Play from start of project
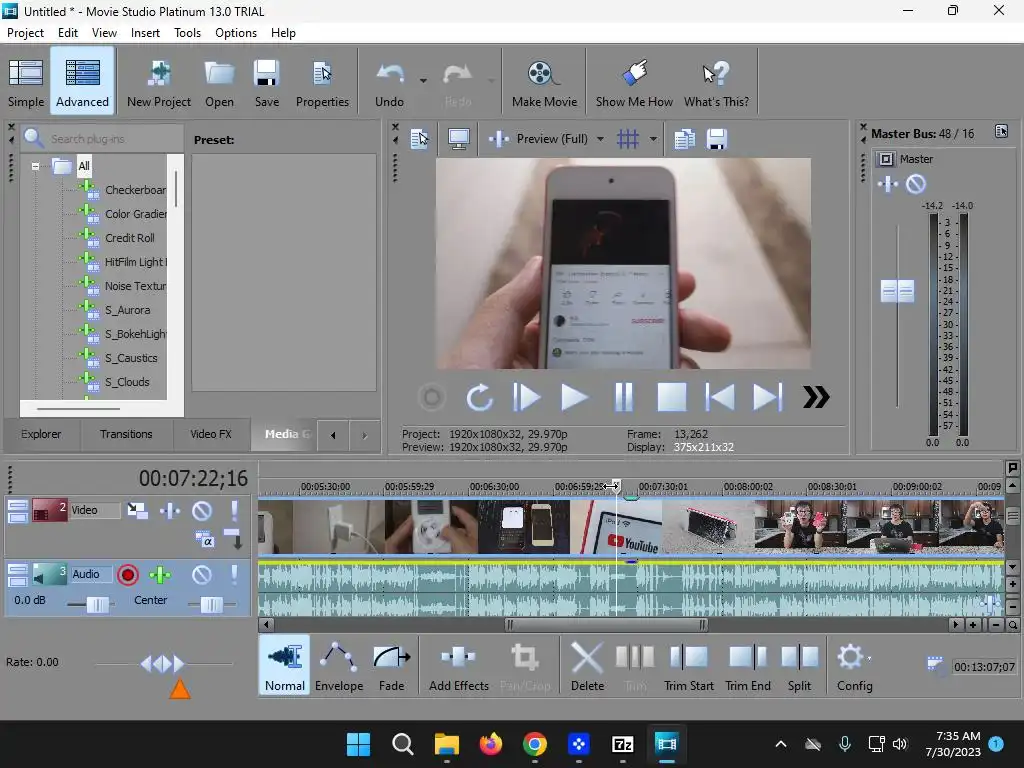1024x768 pixels. click(x=526, y=397)
